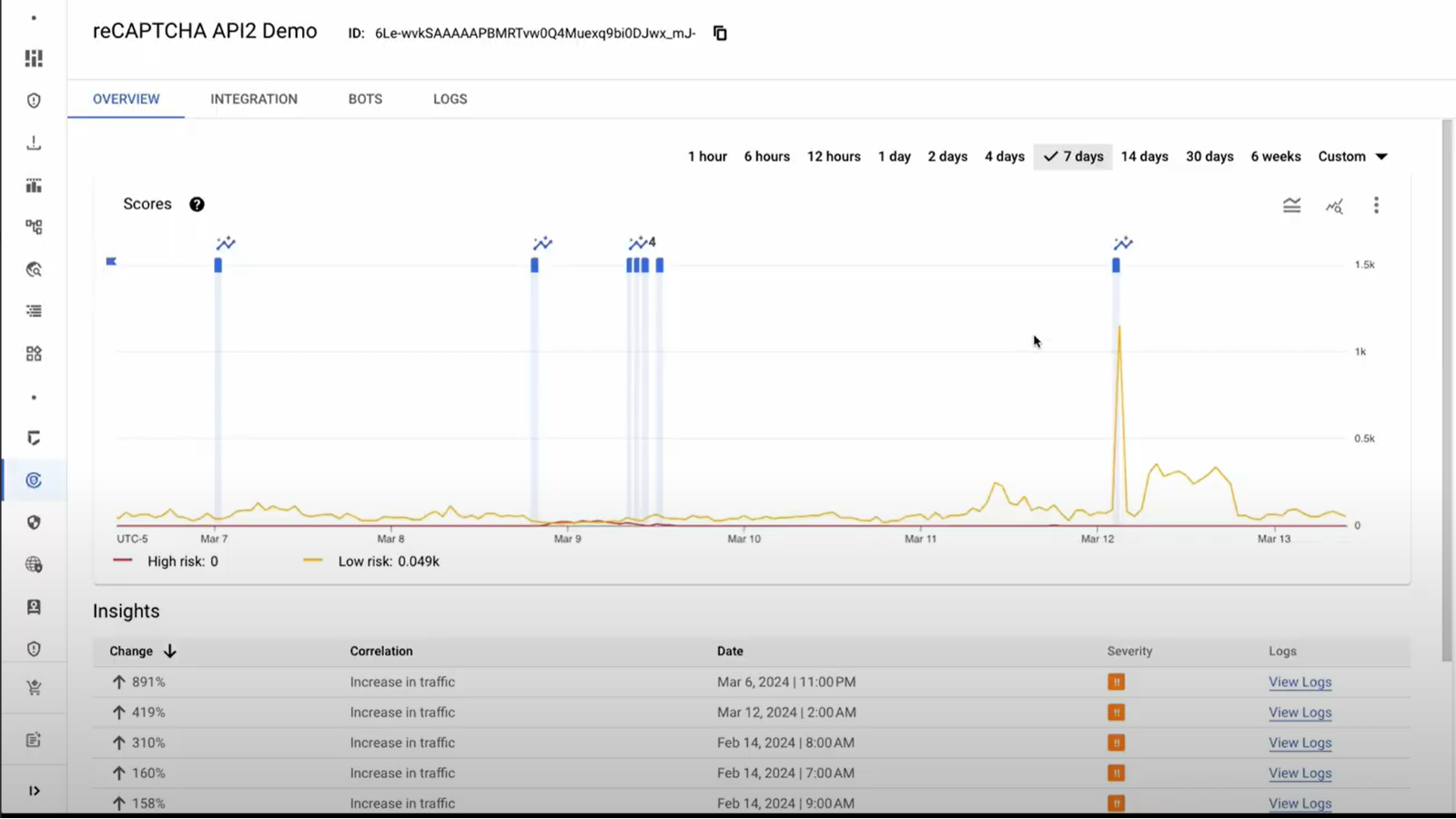1456x819 pixels.
Task: Copy the site key ID to clipboard
Action: [x=720, y=34]
